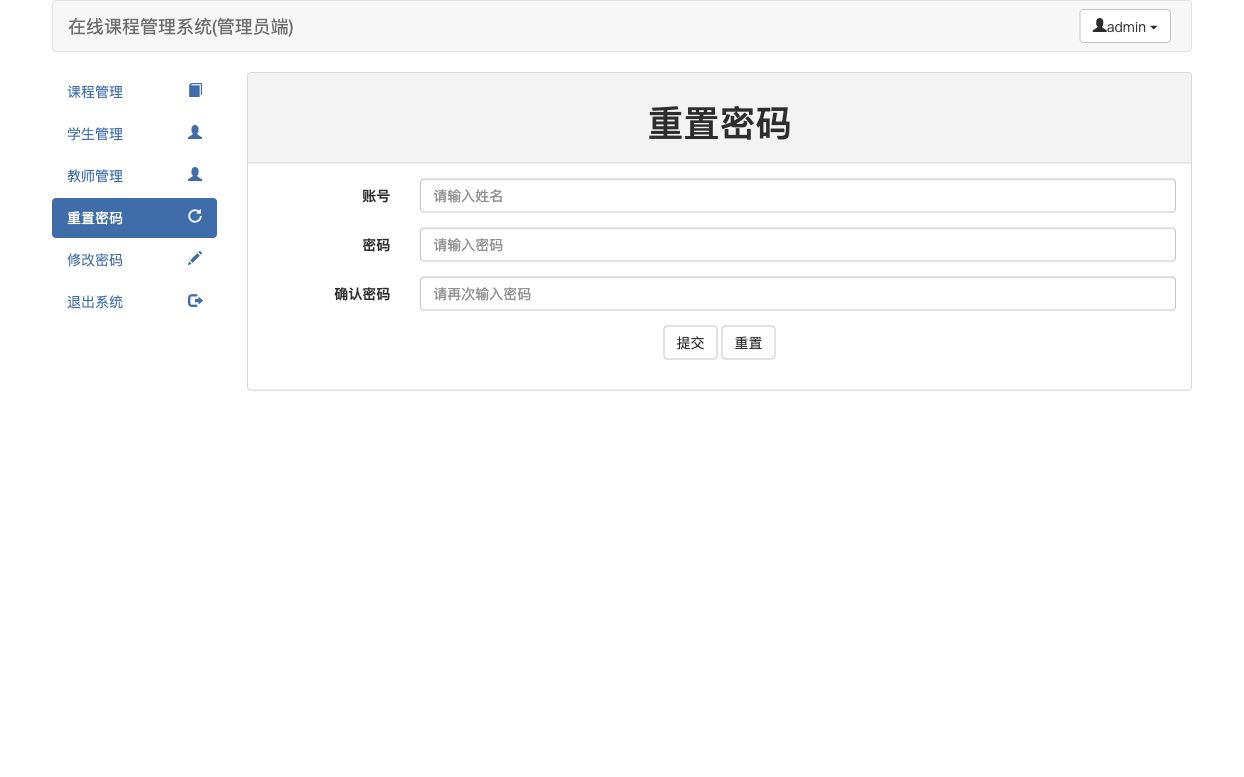Select the 重置密码 sidebar entry
This screenshot has width=1244, height=777.
134,218
